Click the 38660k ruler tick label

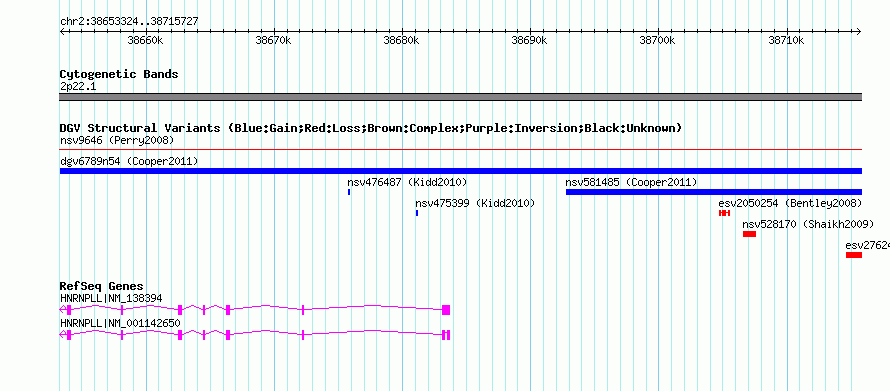tap(146, 41)
